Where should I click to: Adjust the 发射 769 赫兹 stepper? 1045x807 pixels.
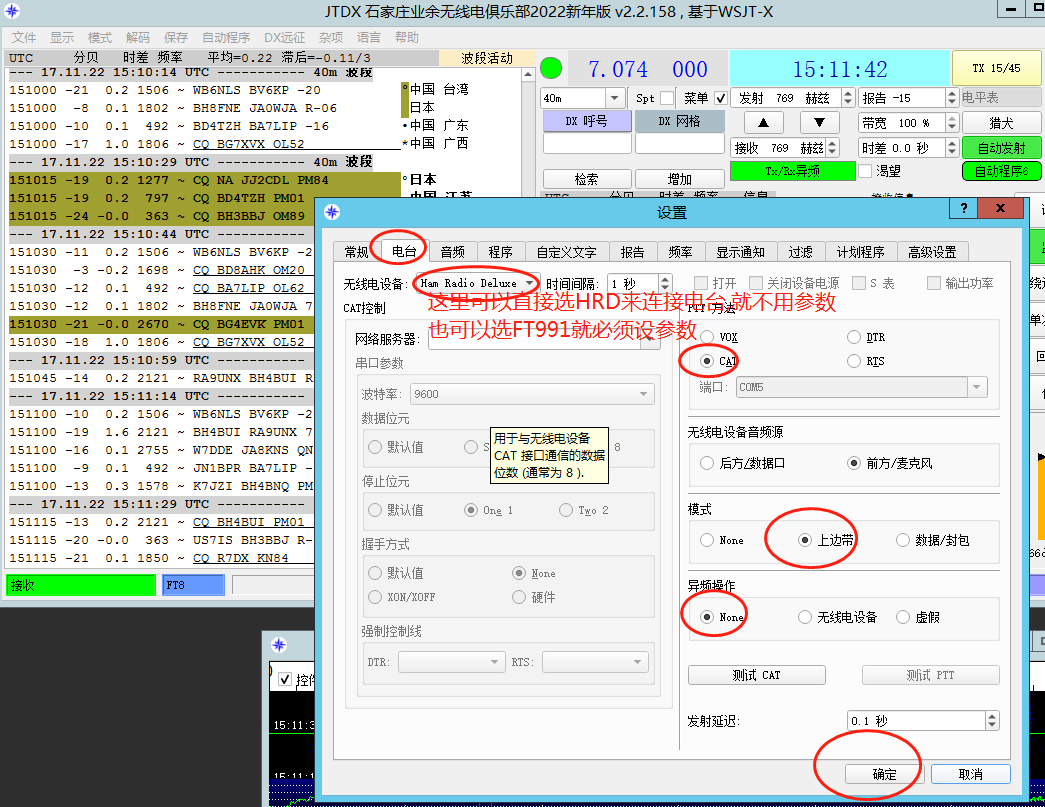tap(848, 98)
